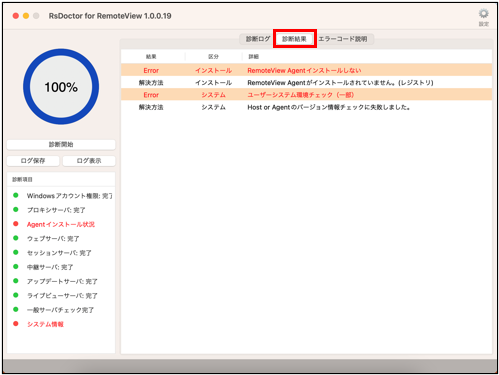Select Windowsアカウント権限 item
The height and width of the screenshot is (375, 499).
click(69, 196)
